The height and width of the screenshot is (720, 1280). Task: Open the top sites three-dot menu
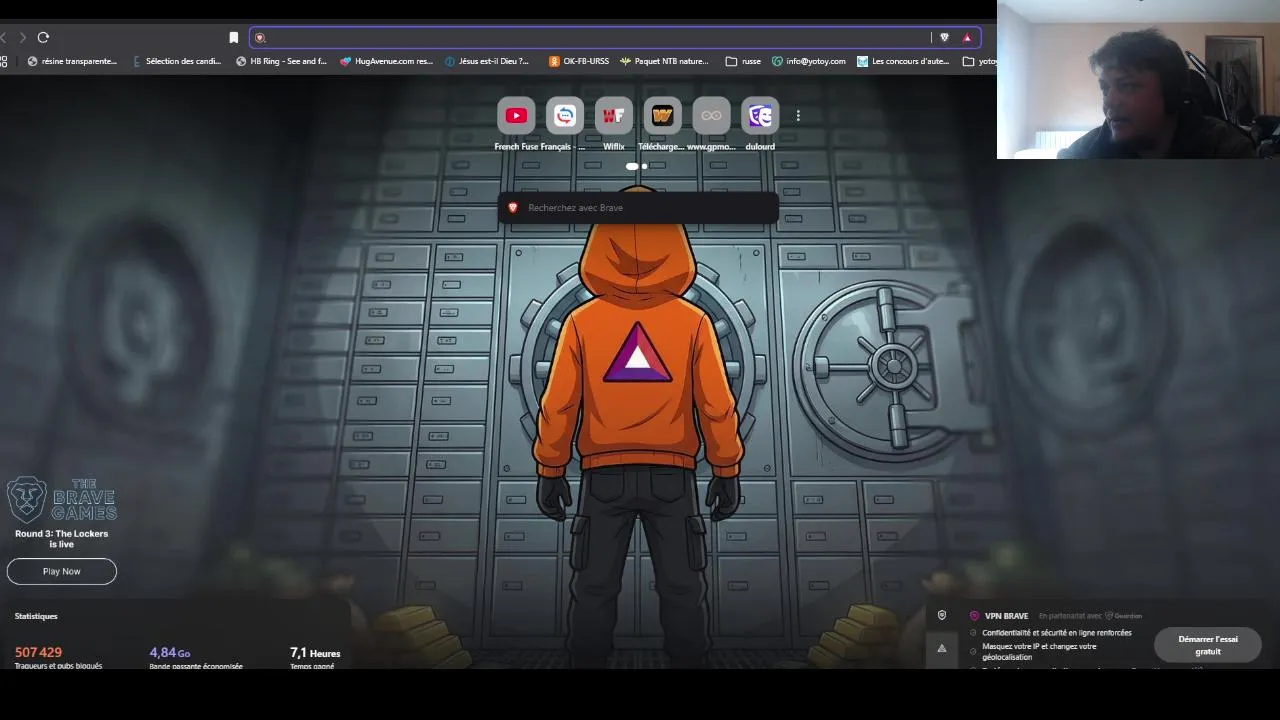[x=798, y=116]
